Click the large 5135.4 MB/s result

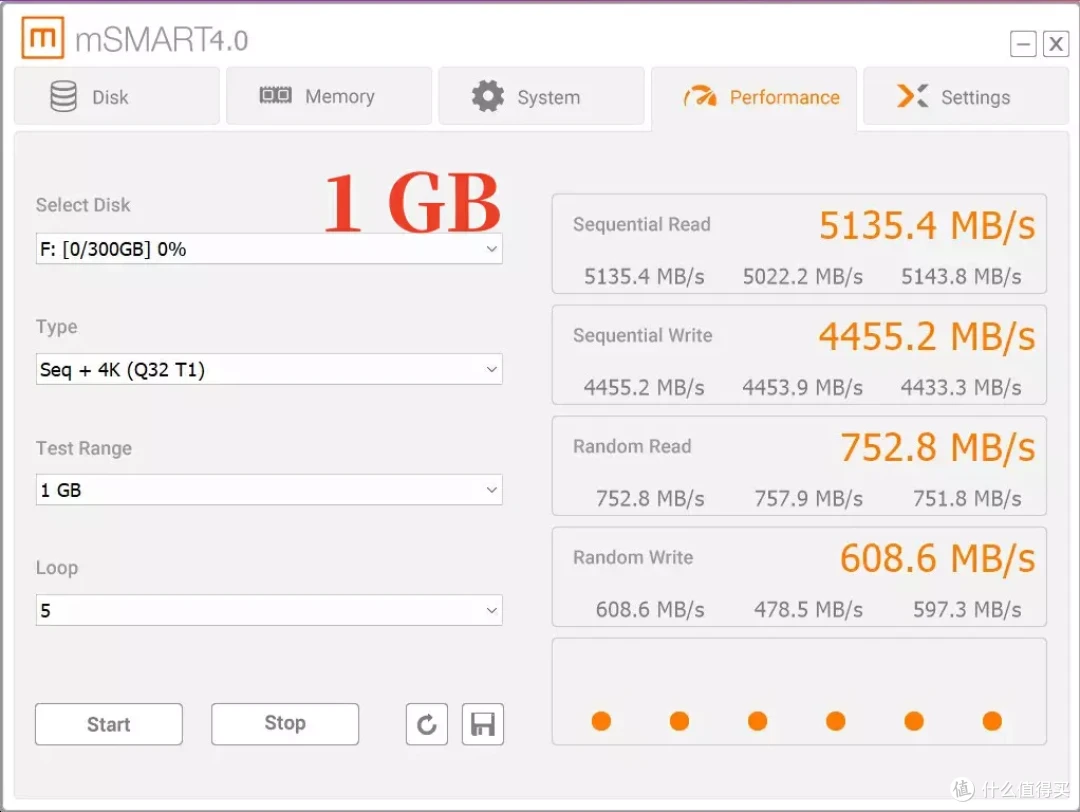[x=927, y=225]
